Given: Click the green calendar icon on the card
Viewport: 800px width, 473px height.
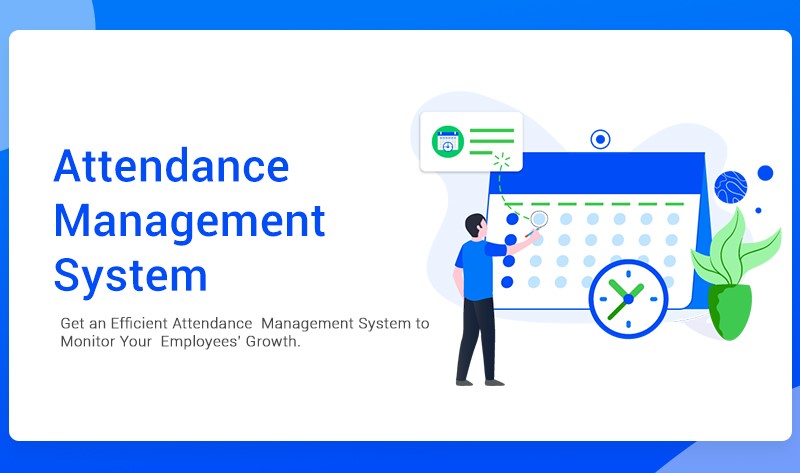Looking at the screenshot, I should 447,141.
